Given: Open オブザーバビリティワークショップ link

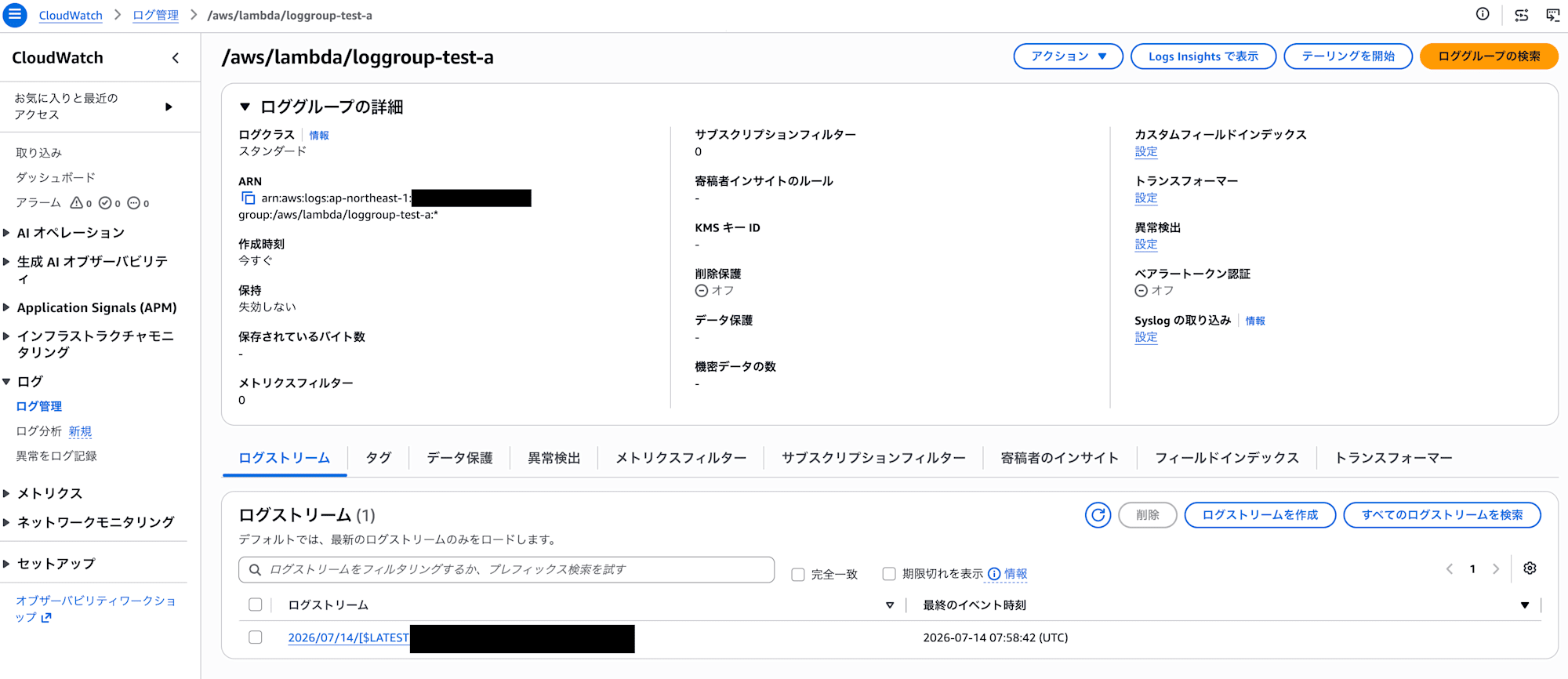Looking at the screenshot, I should pyautogui.click(x=96, y=609).
